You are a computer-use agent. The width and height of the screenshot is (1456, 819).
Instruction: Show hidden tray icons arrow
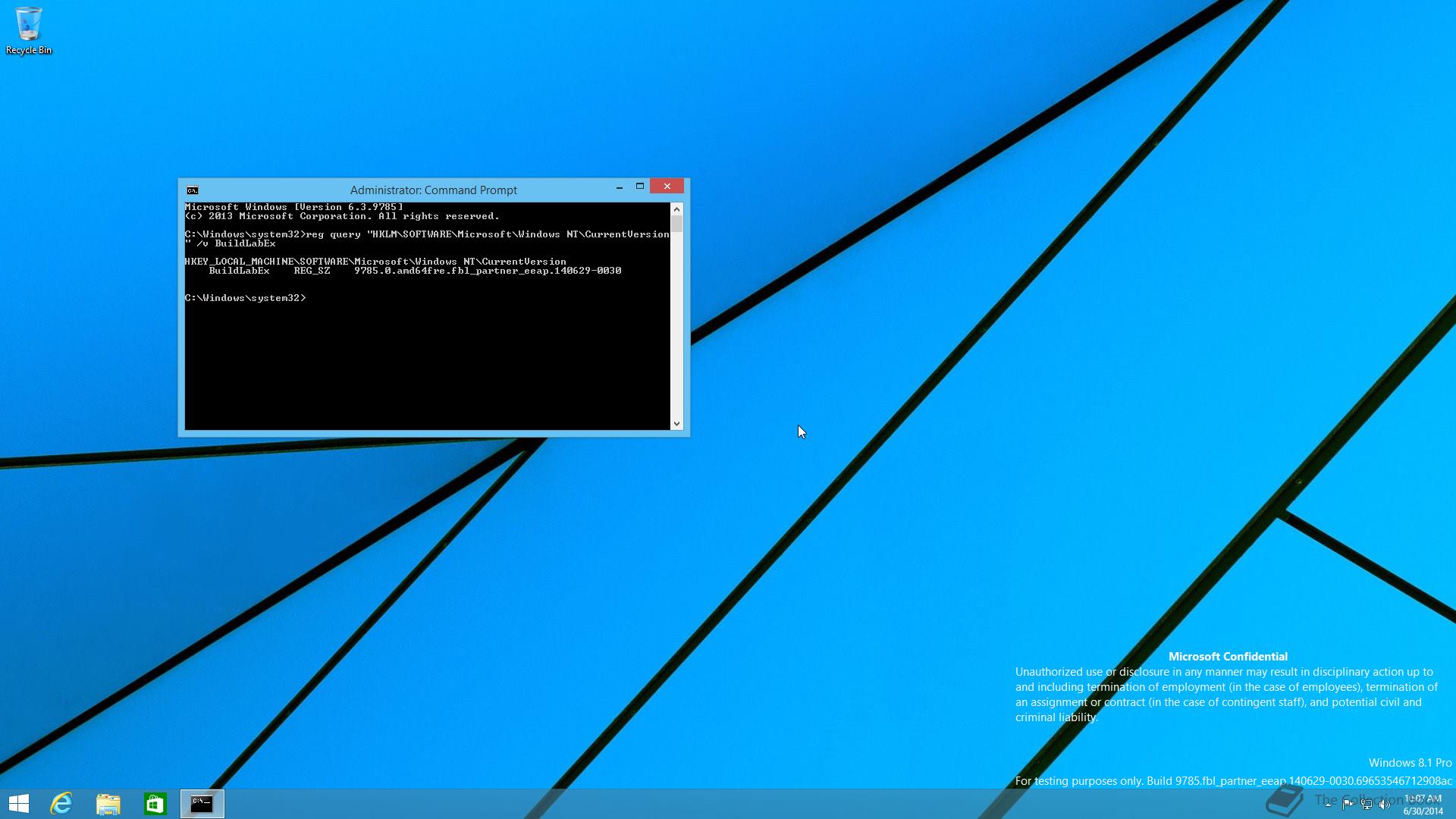tap(1328, 804)
